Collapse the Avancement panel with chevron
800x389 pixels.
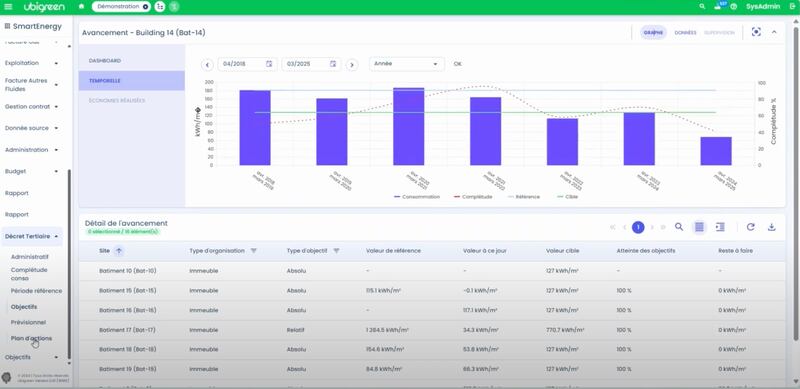pyautogui.click(x=774, y=32)
